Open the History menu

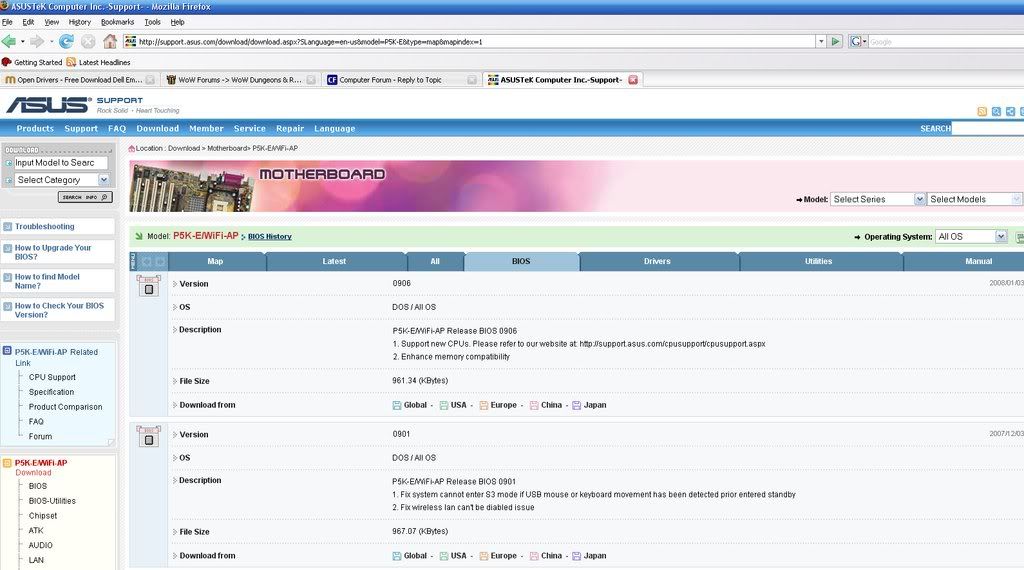click(80, 22)
